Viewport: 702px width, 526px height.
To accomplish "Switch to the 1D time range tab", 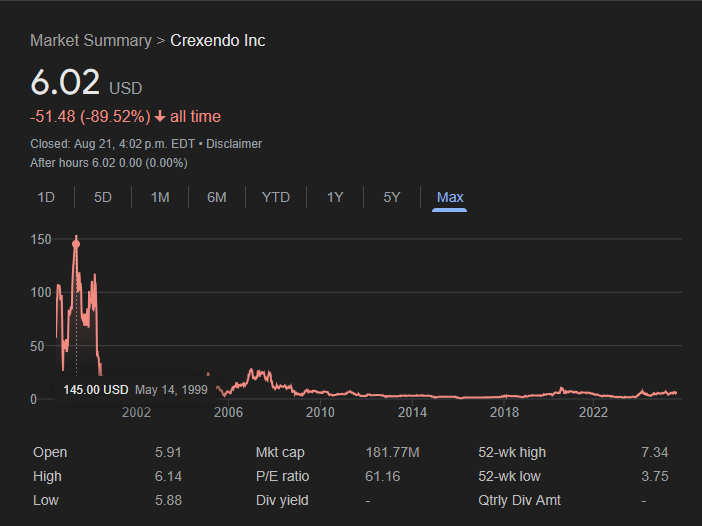I will pos(46,197).
